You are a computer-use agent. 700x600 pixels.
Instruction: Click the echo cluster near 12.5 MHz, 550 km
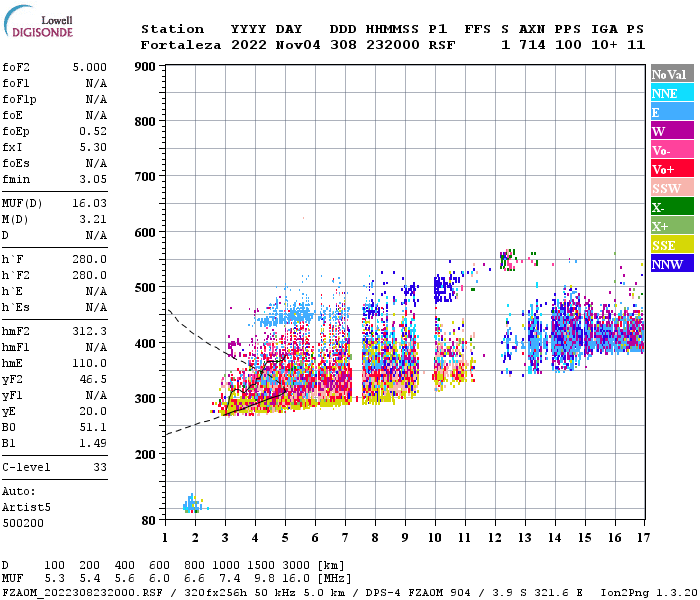pos(508,260)
